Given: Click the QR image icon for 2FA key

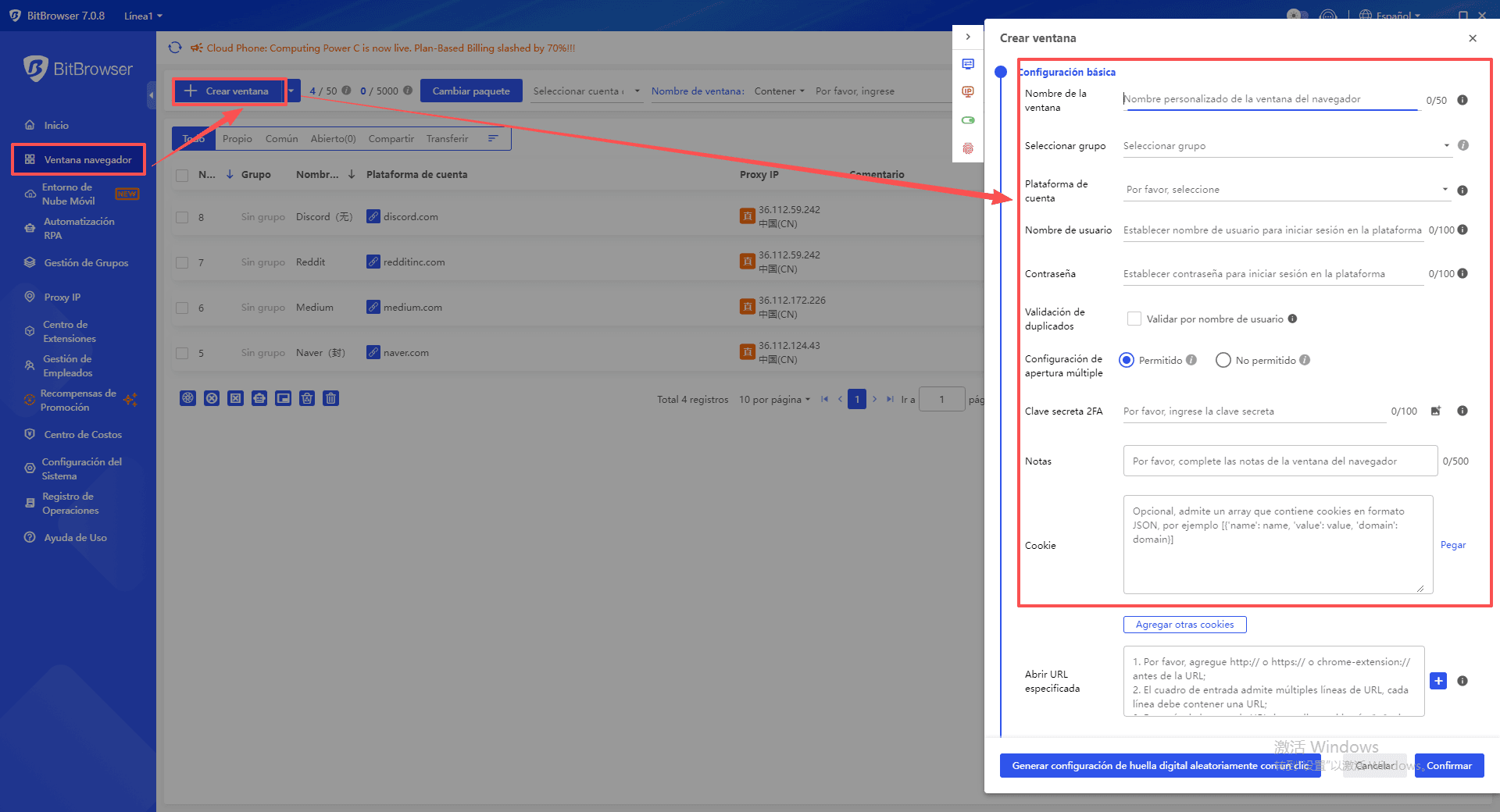Looking at the screenshot, I should click(1435, 411).
